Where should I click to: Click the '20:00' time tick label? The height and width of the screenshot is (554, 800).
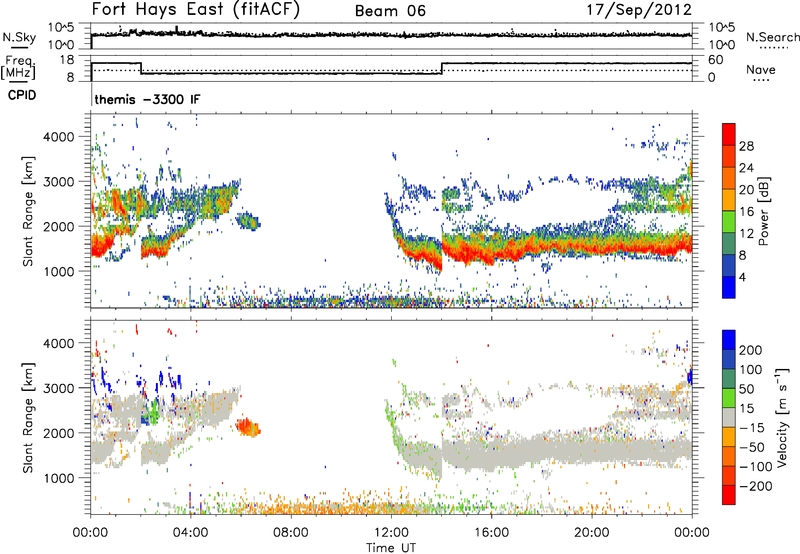(x=591, y=533)
